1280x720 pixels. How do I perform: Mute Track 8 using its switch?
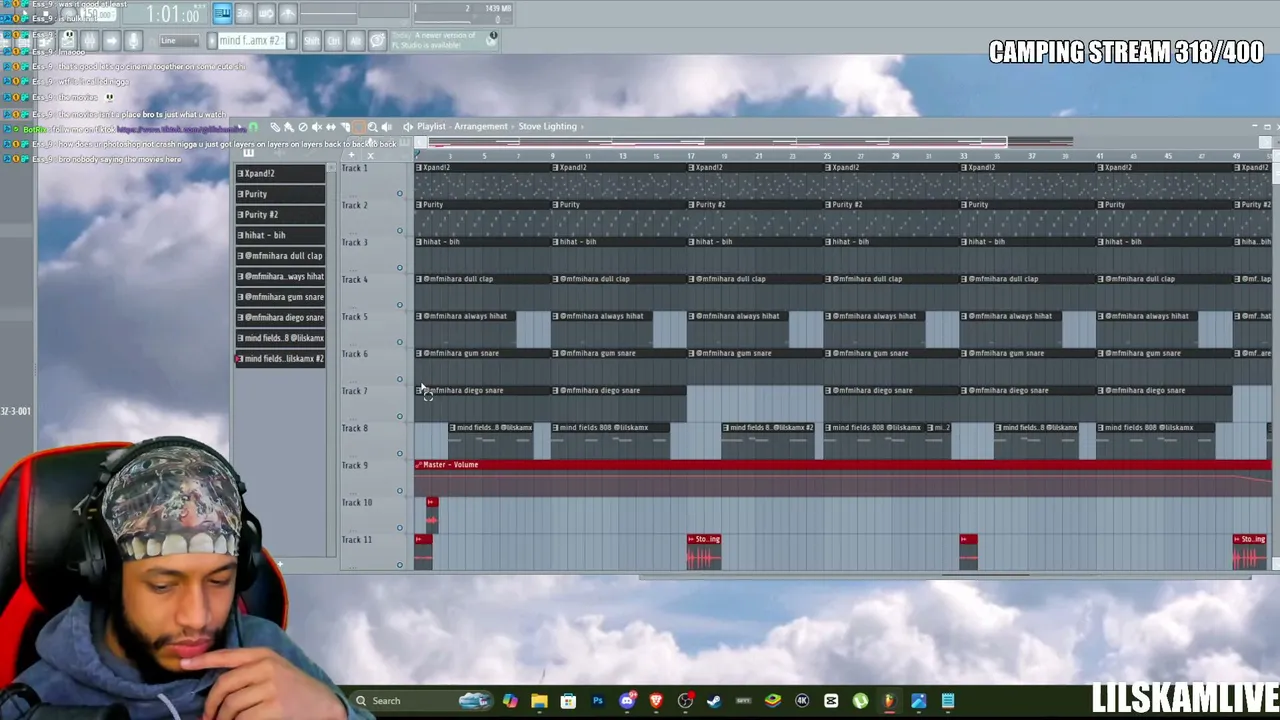[x=400, y=454]
